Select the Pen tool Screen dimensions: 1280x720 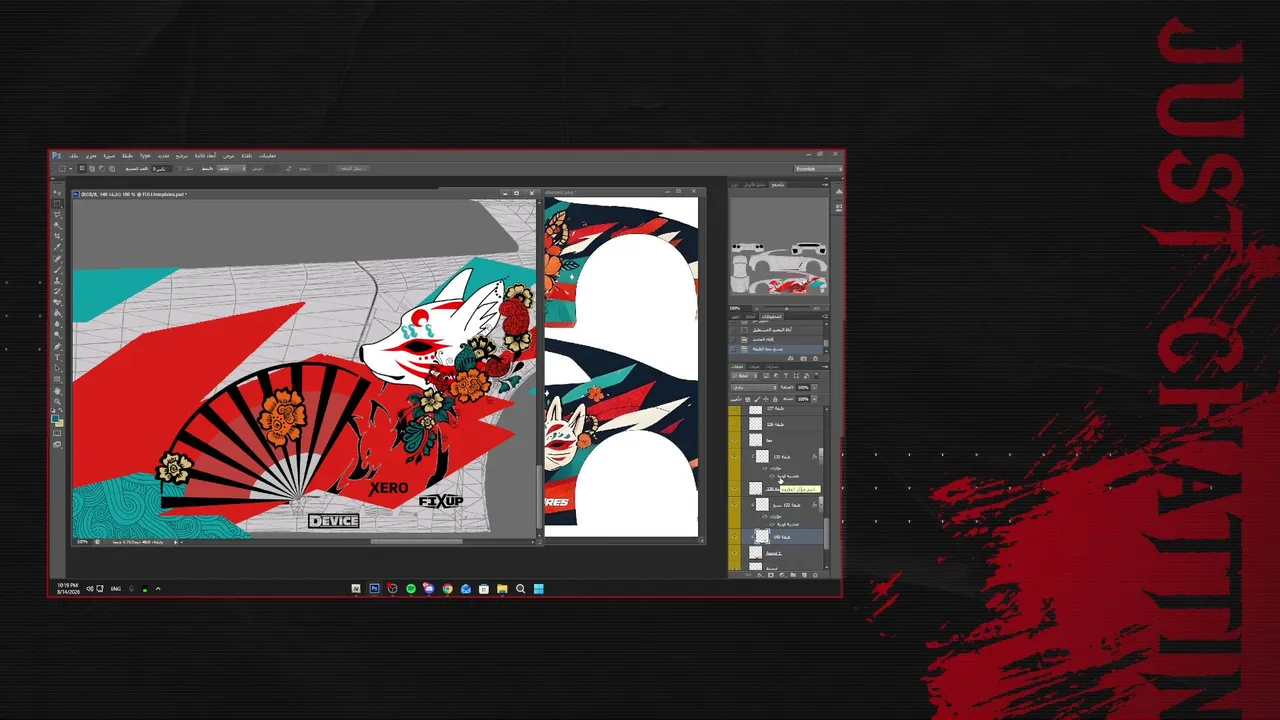[57, 347]
